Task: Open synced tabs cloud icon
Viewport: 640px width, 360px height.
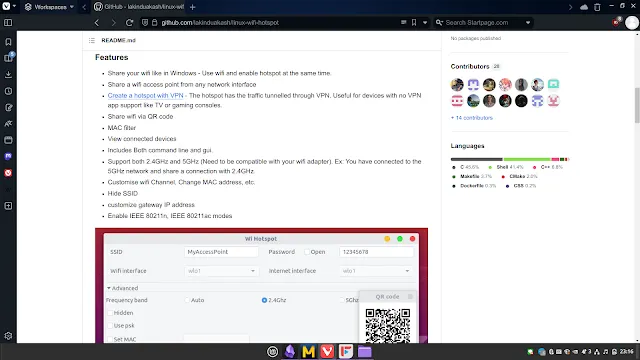Action: (584, 7)
